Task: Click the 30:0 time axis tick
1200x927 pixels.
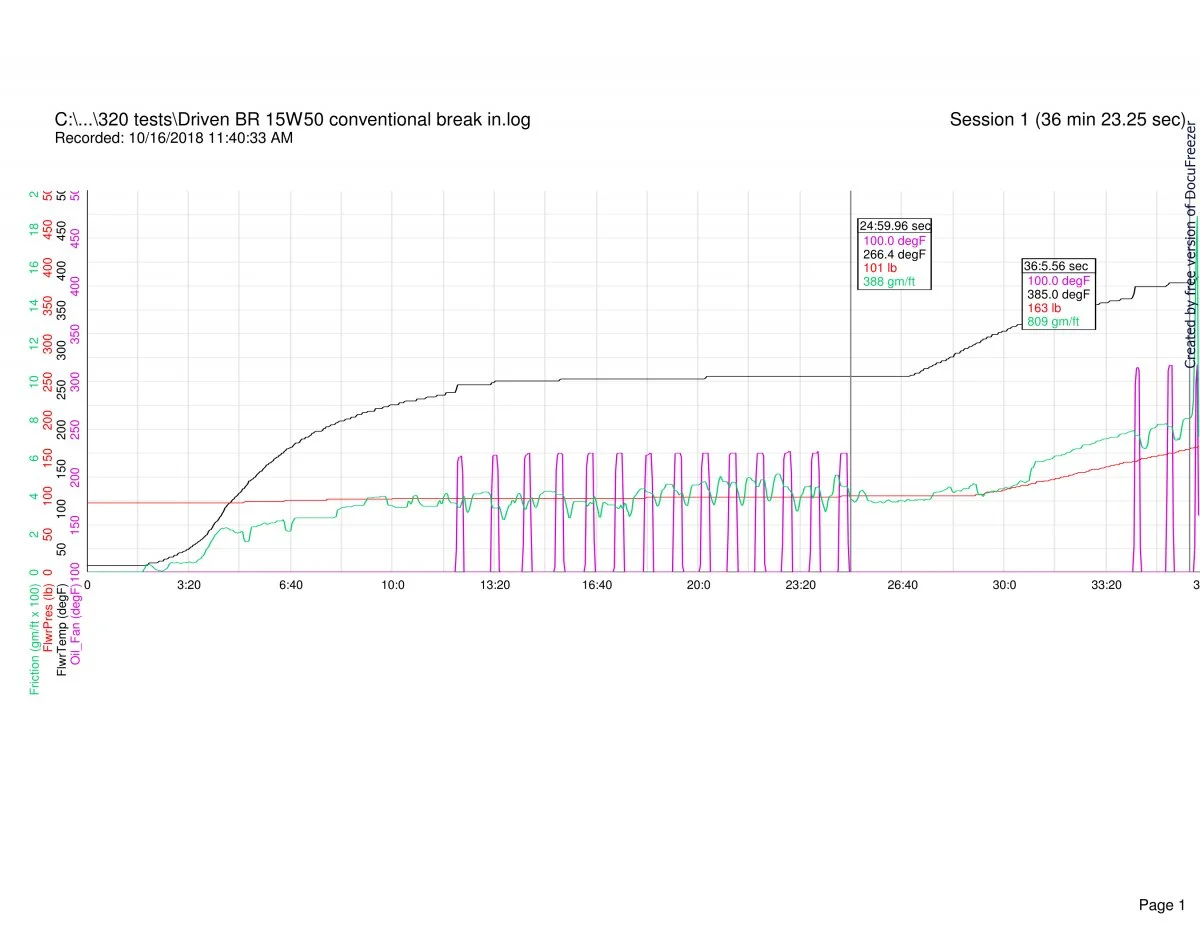Action: pos(1004,585)
